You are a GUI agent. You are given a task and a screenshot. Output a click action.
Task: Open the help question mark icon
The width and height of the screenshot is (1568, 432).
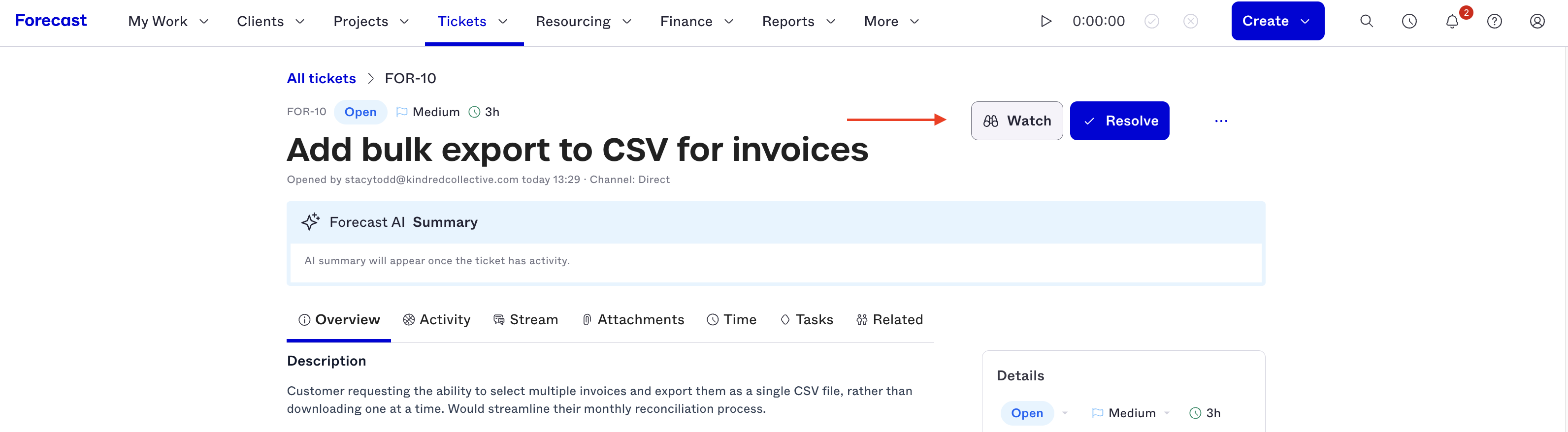point(1494,21)
